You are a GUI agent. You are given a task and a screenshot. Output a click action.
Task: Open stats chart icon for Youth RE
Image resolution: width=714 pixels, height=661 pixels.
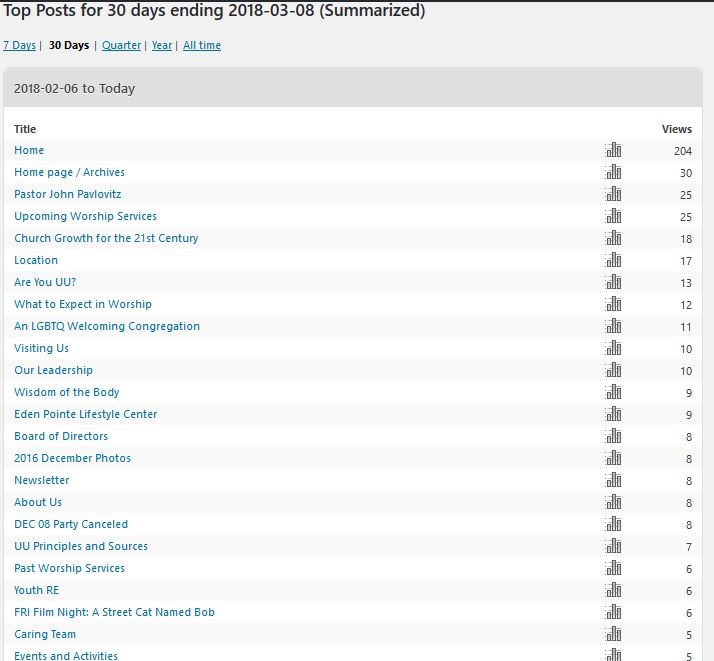point(613,590)
